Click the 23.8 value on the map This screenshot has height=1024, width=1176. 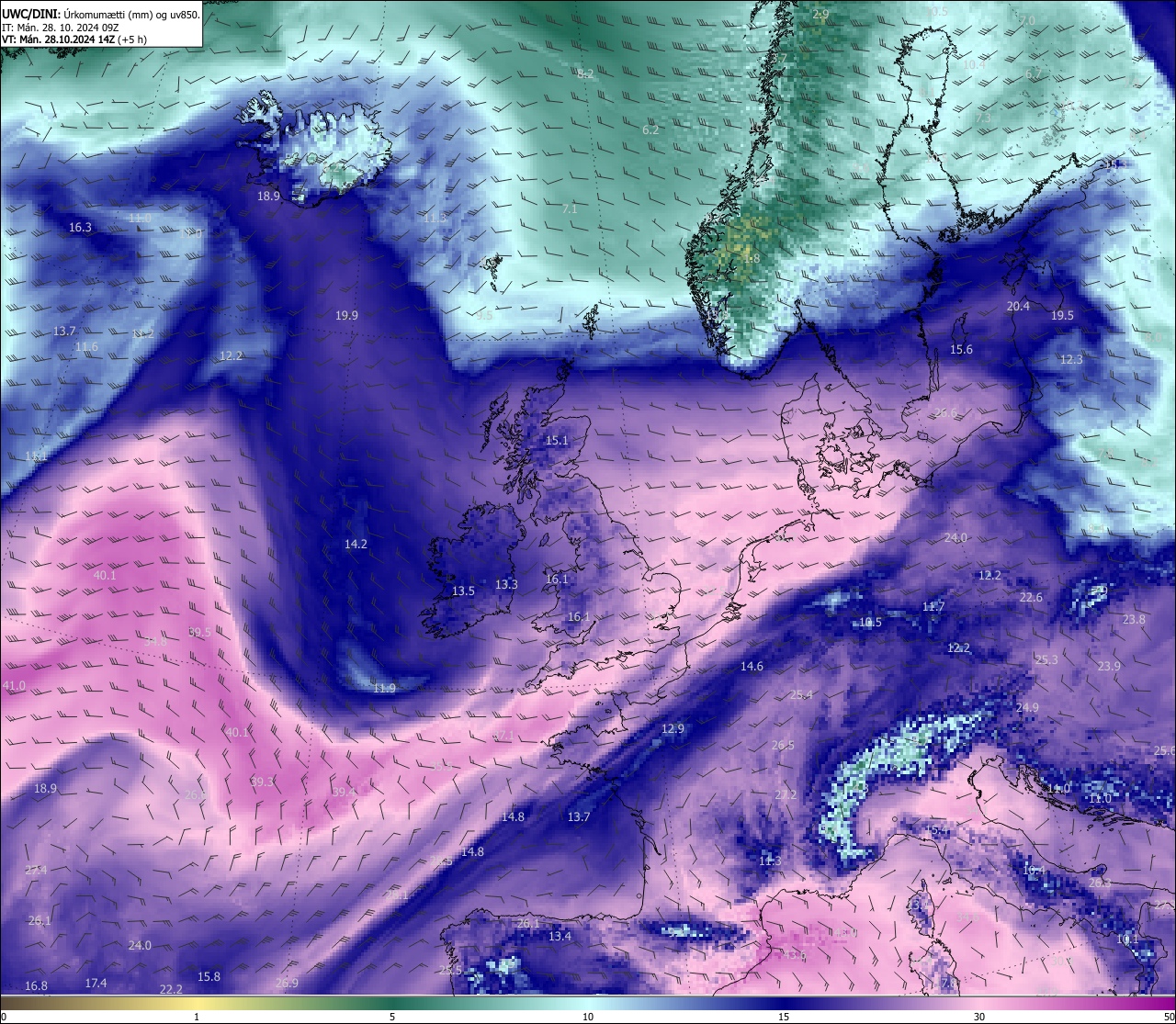point(1134,619)
